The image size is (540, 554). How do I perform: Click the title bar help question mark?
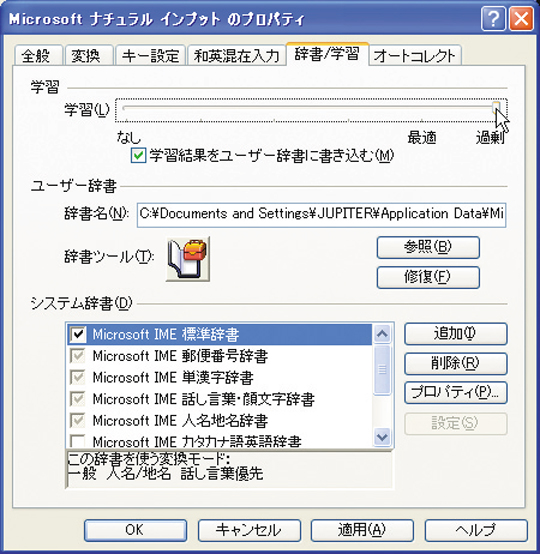(x=493, y=18)
